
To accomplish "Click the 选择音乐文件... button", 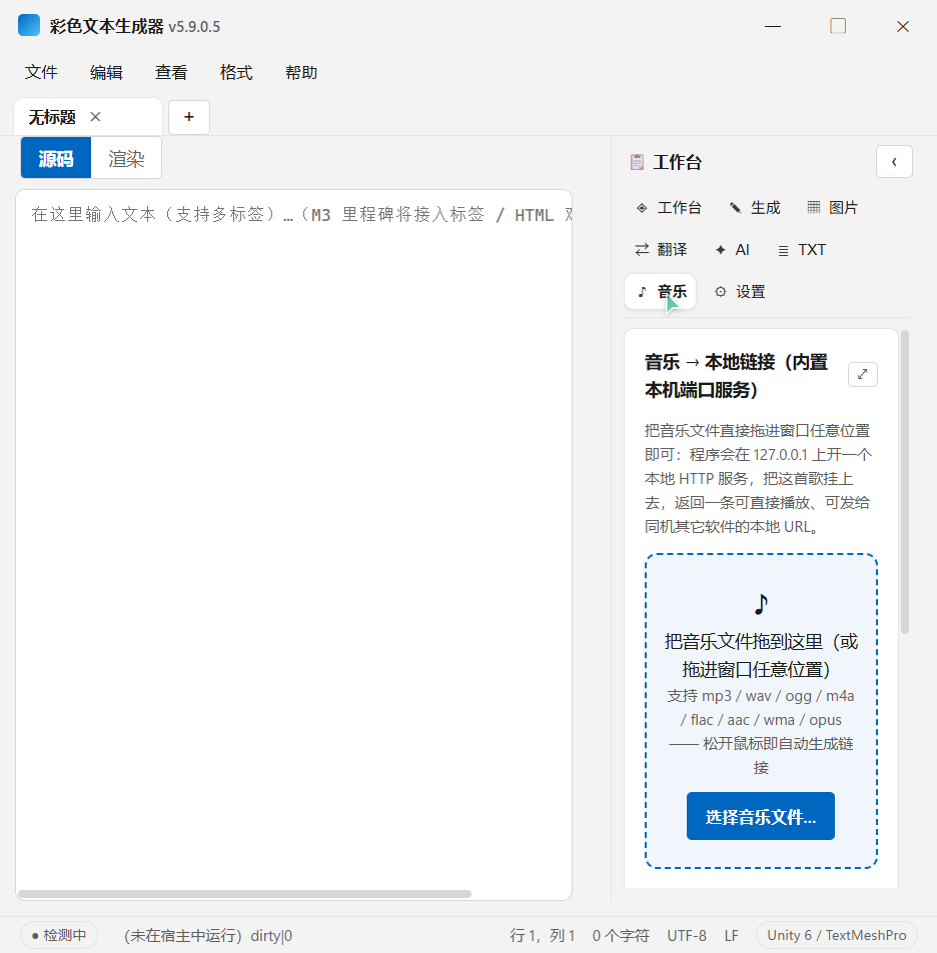I will (761, 816).
